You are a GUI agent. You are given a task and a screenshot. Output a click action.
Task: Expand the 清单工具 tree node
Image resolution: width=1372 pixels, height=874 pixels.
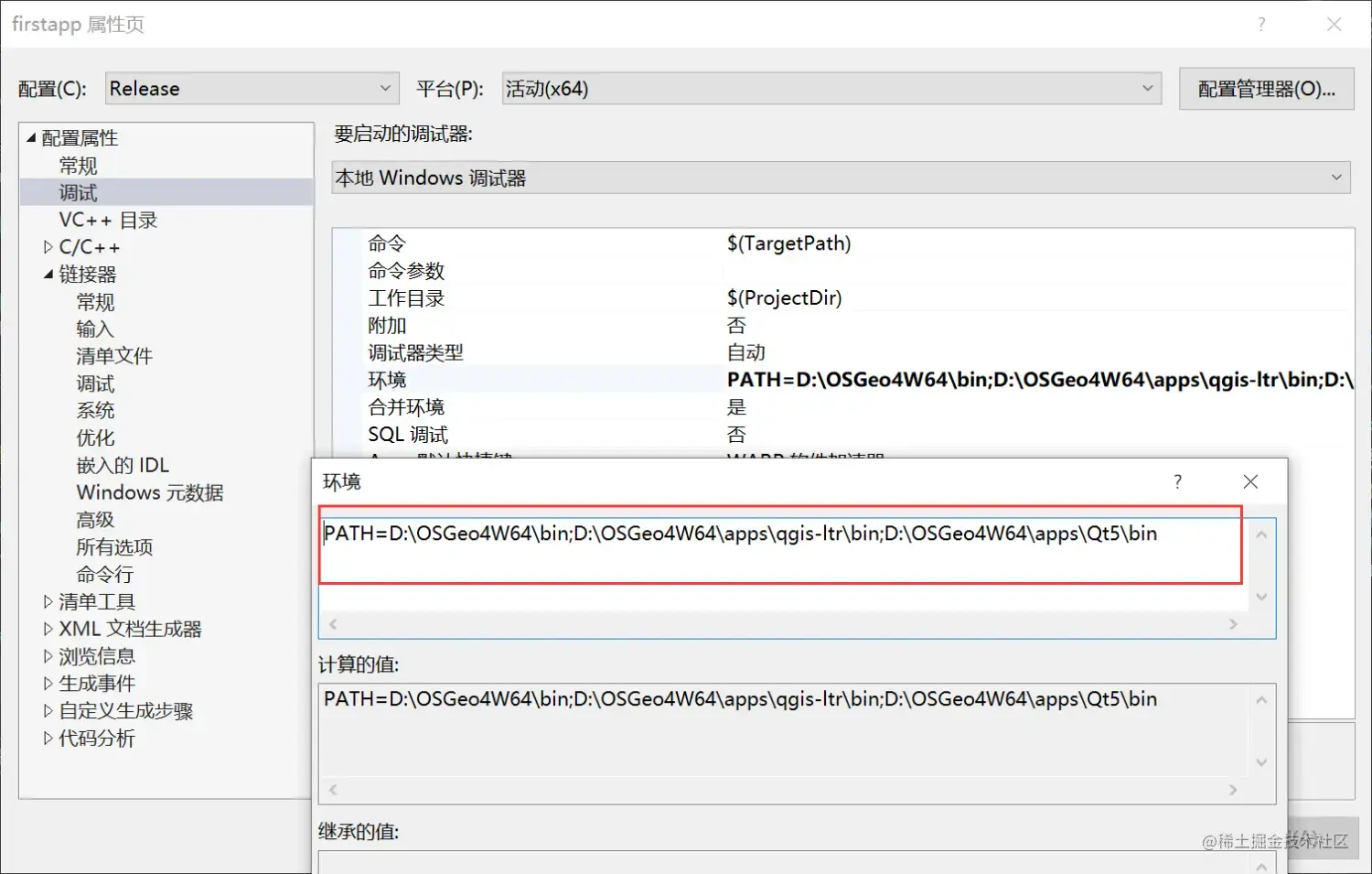pos(48,601)
